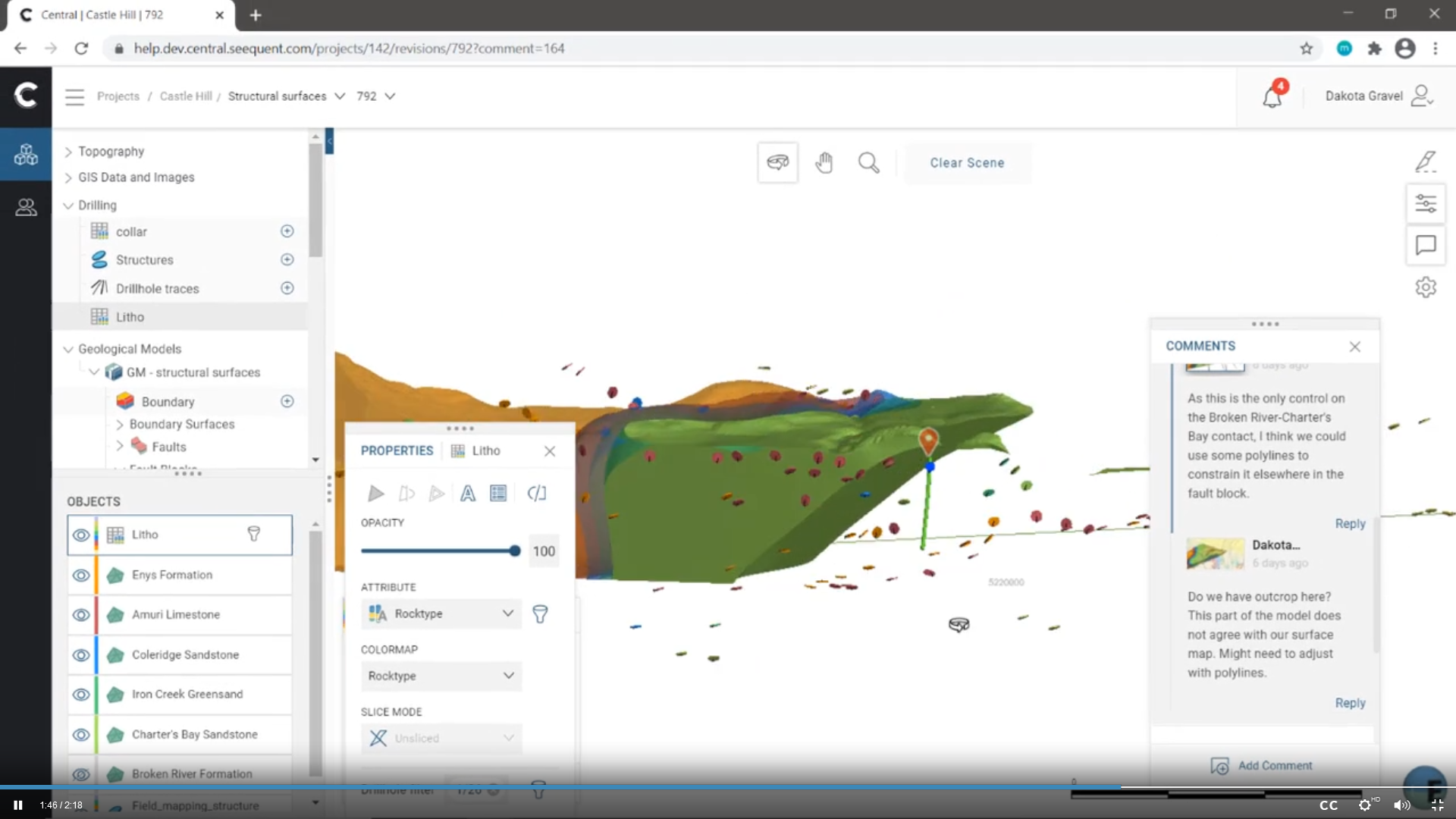
Task: Go to Castle Hill breadcrumb
Action: pyautogui.click(x=186, y=96)
